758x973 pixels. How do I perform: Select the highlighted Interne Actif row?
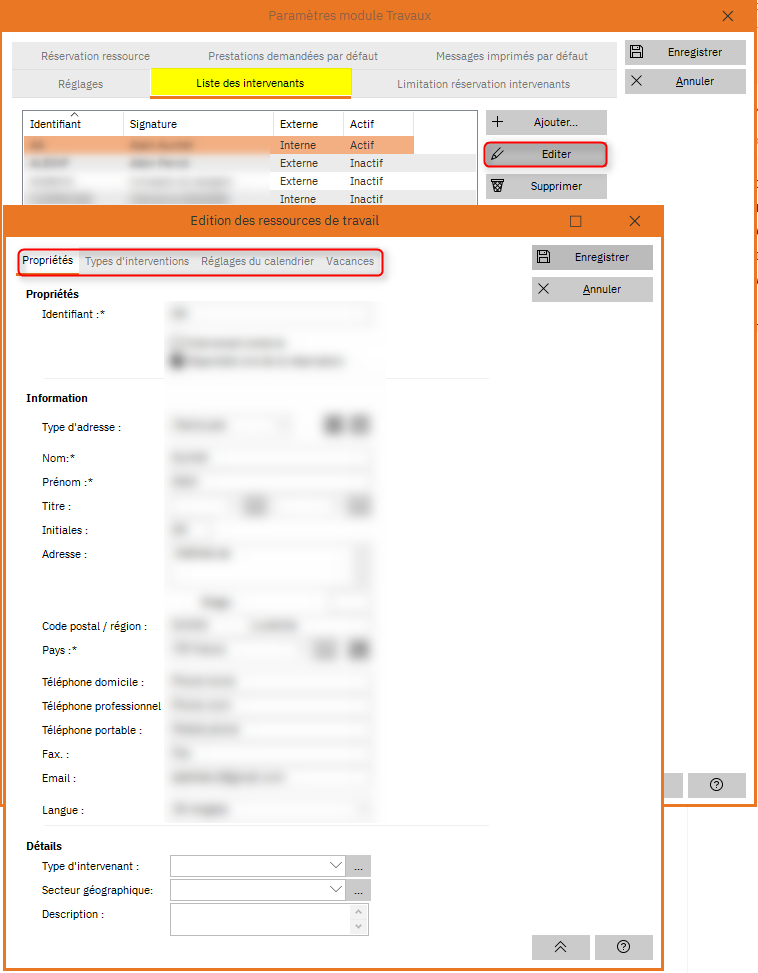219,145
